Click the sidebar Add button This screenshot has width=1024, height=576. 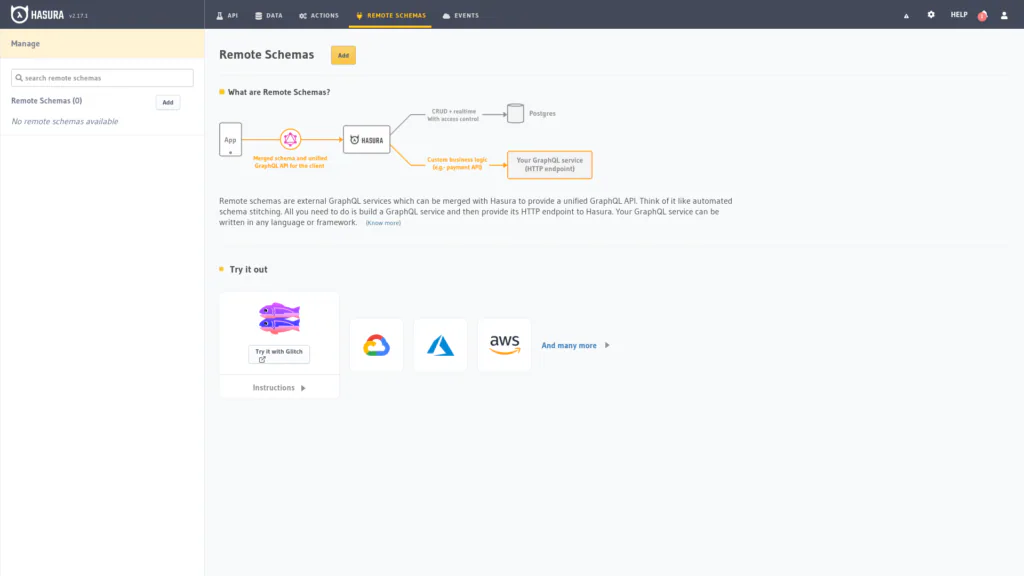point(168,102)
